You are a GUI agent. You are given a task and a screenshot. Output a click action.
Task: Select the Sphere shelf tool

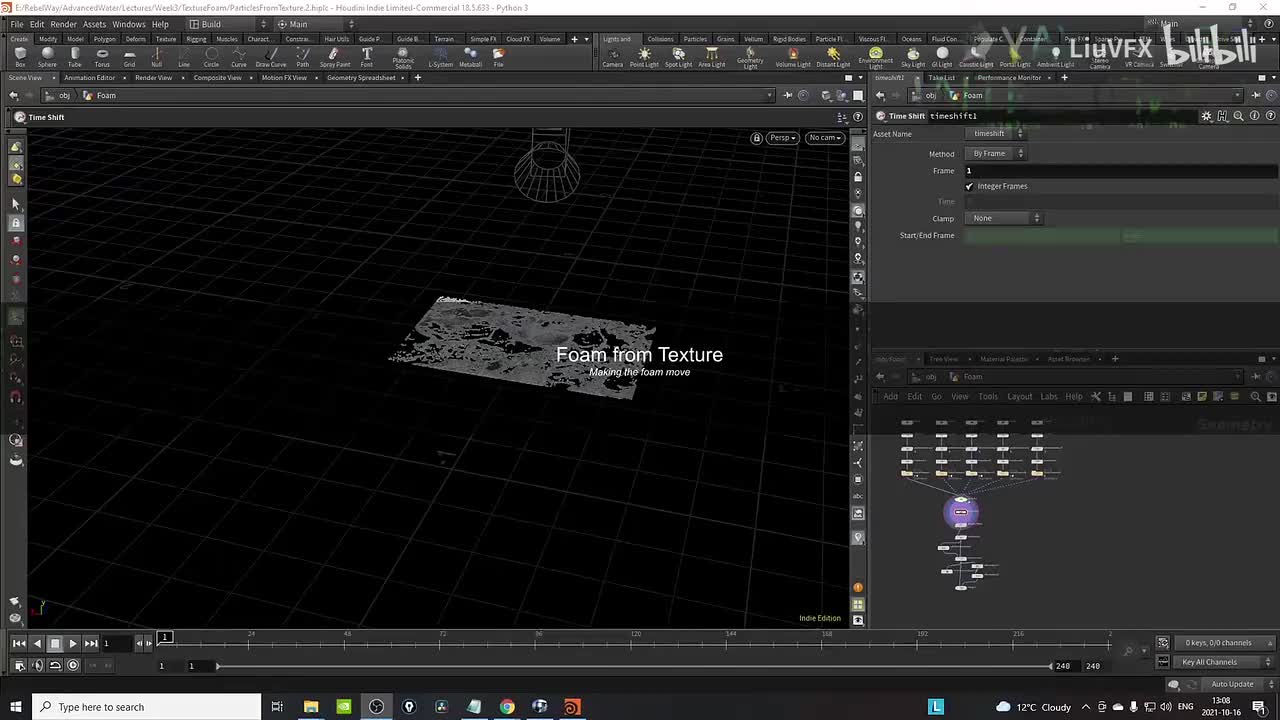coord(47,56)
